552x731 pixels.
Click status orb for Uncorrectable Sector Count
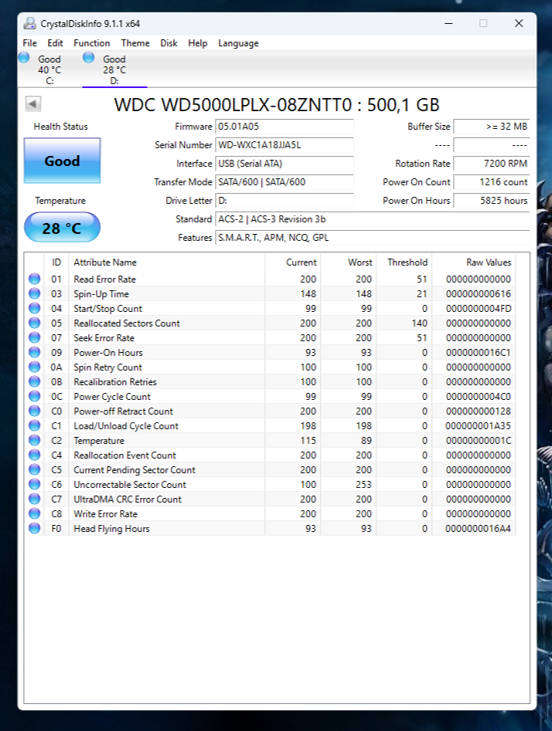34,484
